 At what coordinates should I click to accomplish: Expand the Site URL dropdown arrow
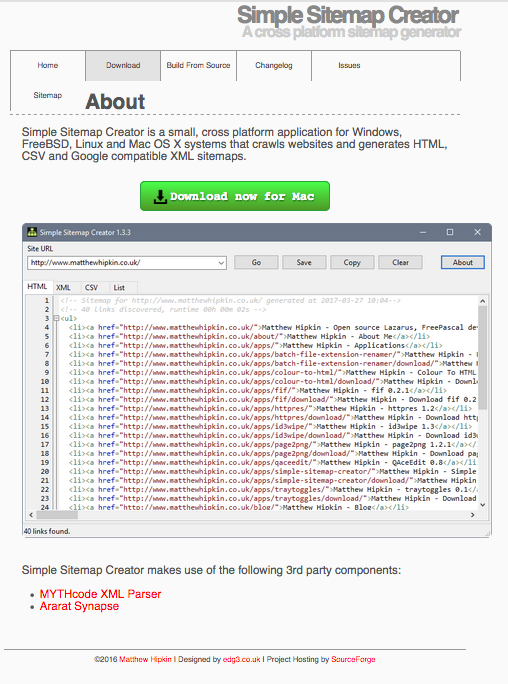pos(221,263)
